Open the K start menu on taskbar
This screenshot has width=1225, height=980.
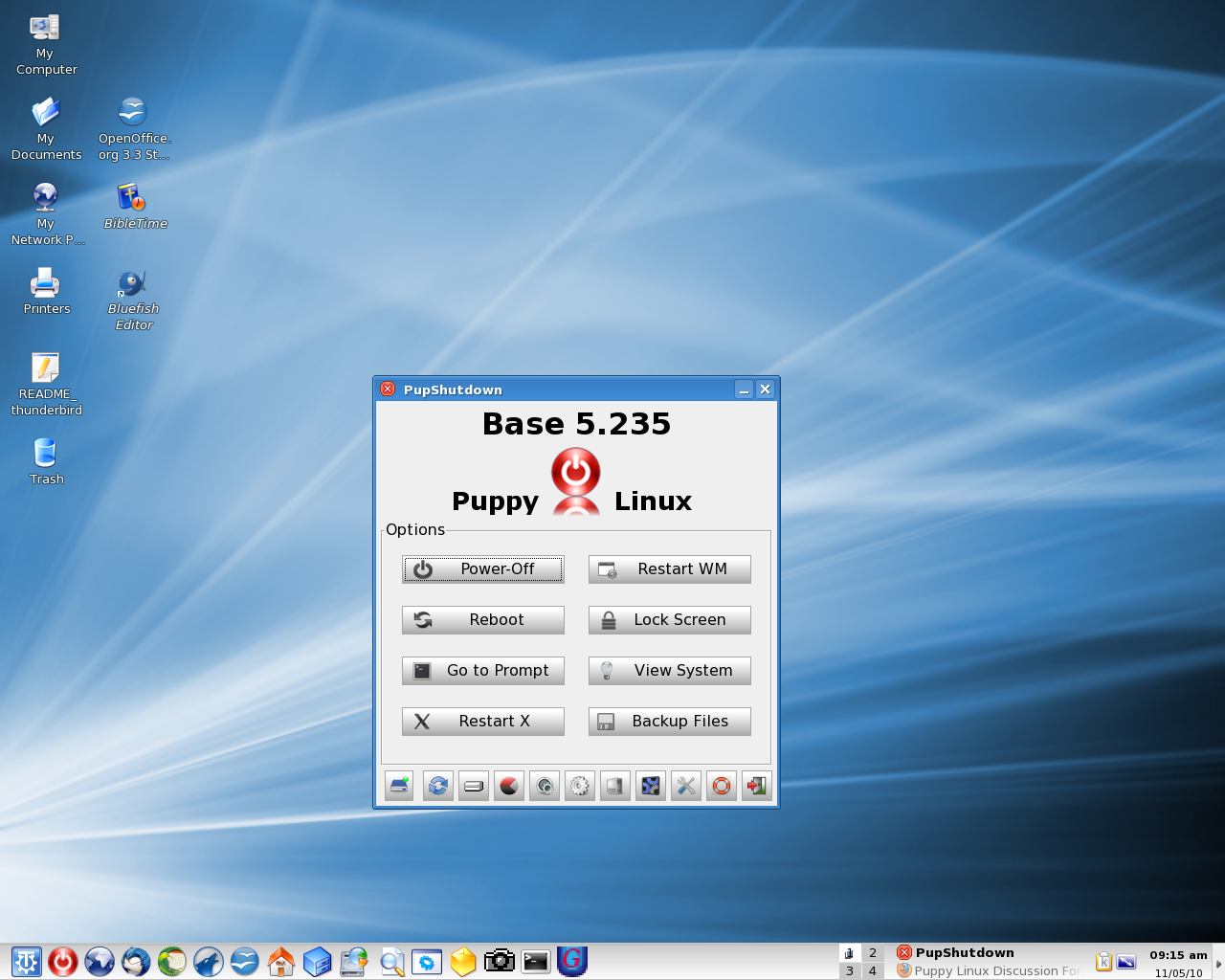point(26,961)
